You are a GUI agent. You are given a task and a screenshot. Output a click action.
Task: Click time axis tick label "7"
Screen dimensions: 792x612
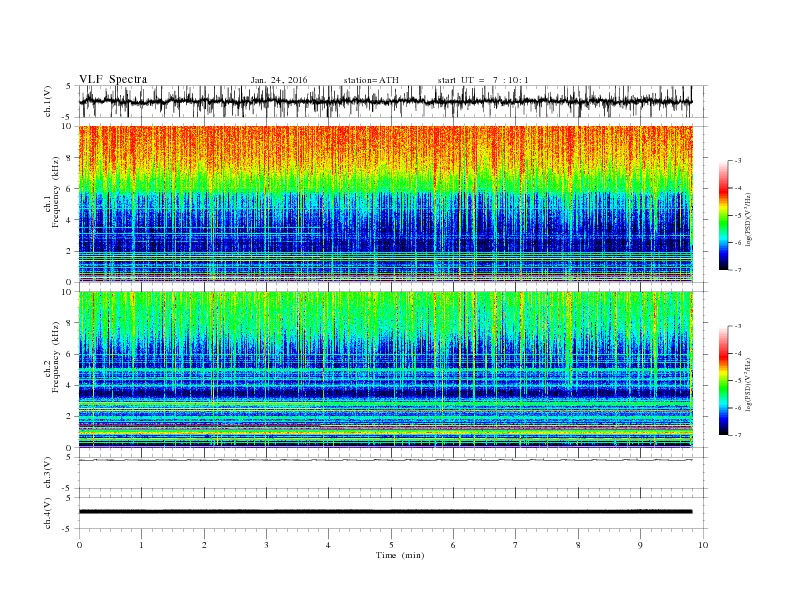(x=516, y=545)
